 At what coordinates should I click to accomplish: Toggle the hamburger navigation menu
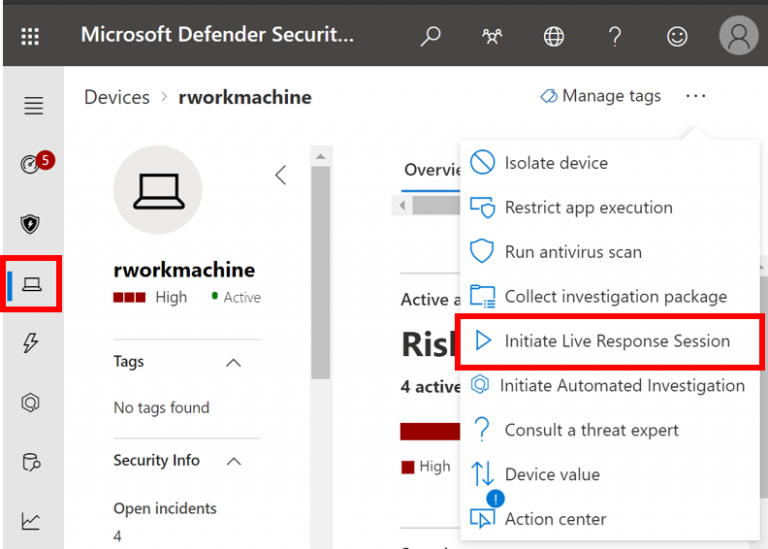pos(34,105)
